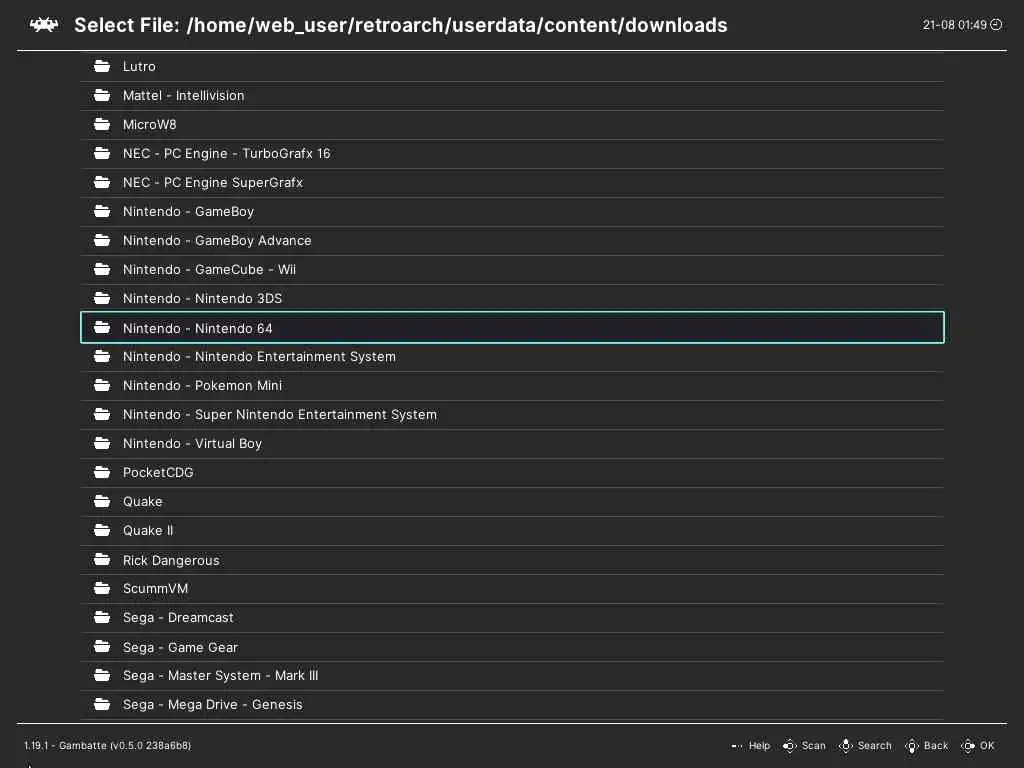Select Sega - Mega Drive - Genesis
This screenshot has height=768, width=1024.
point(512,705)
